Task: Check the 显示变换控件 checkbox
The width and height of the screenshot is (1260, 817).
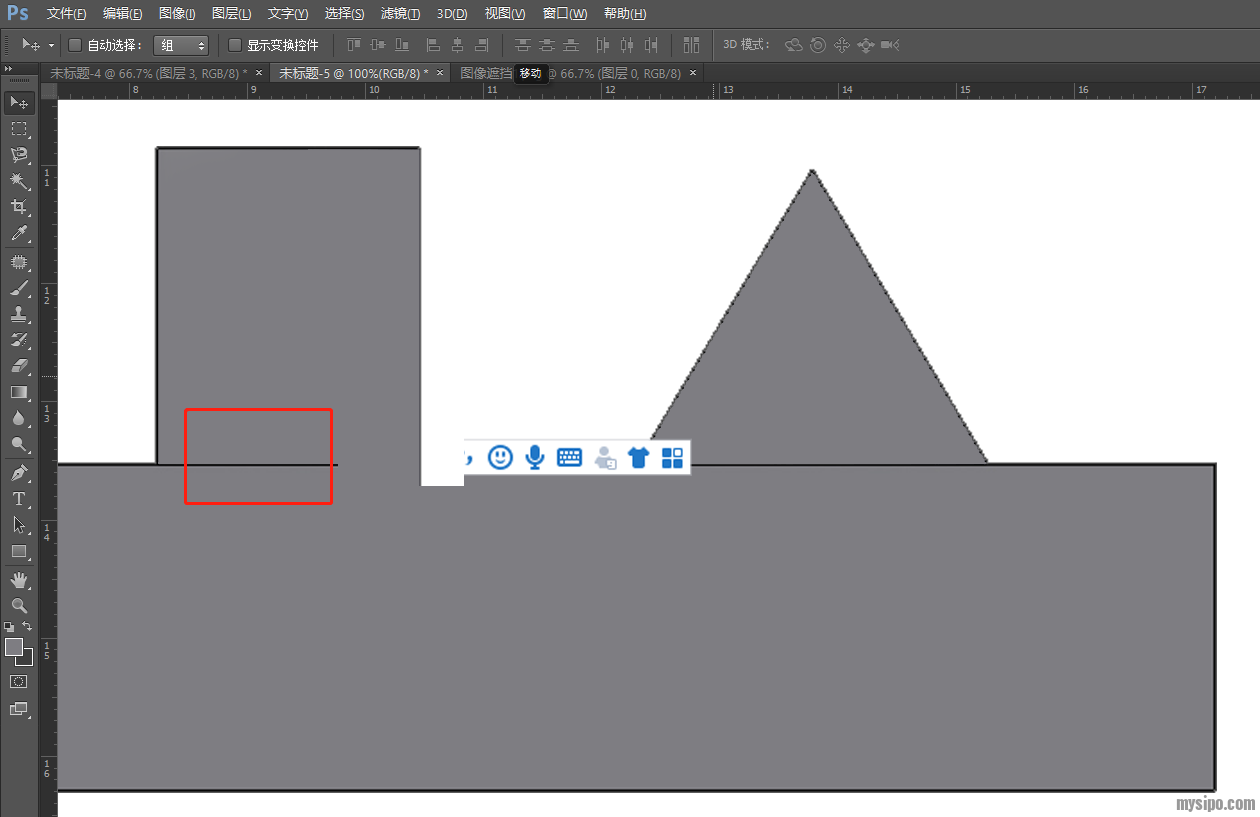Action: (235, 45)
